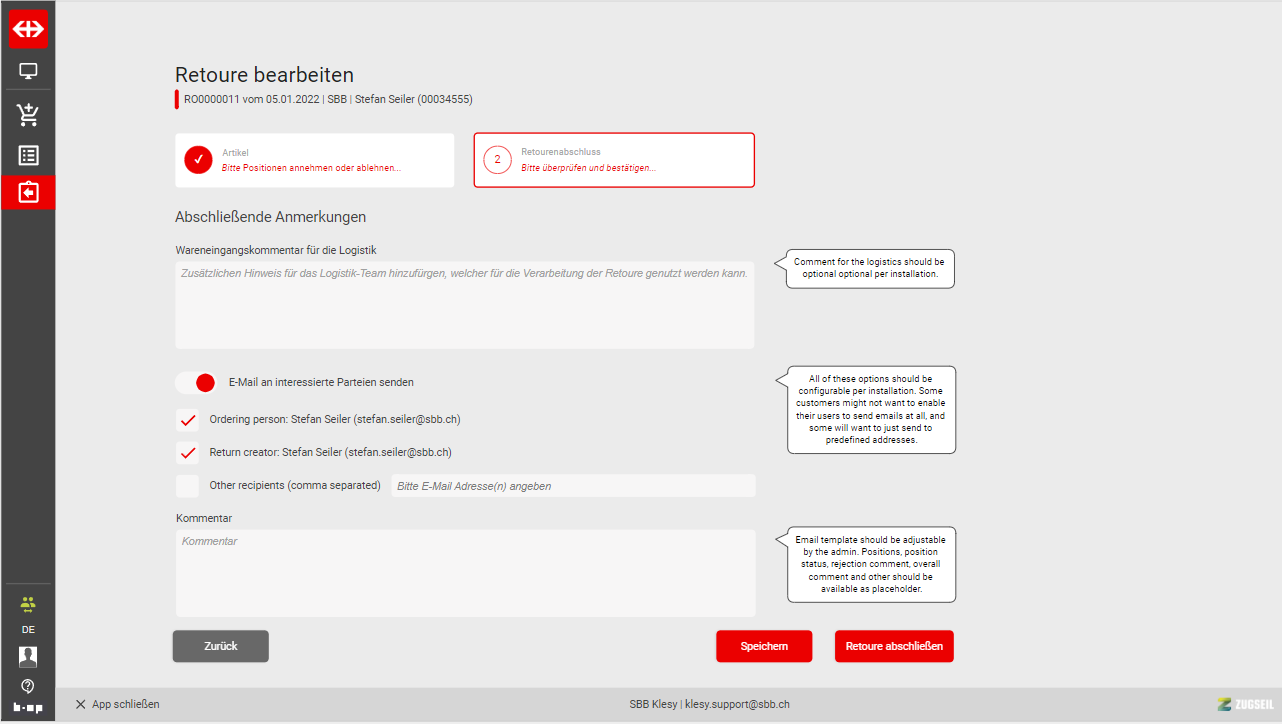Image resolution: width=1282 pixels, height=724 pixels.
Task: Select the Retourenabschluss step
Action: (614, 160)
